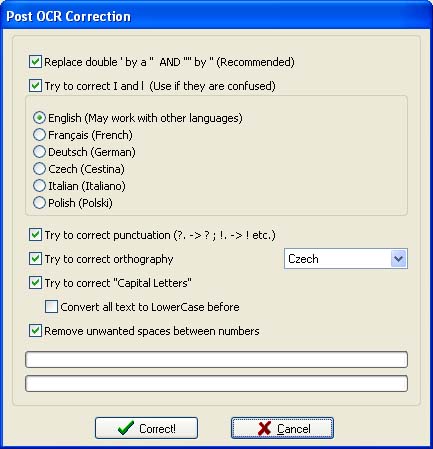The image size is (433, 449).
Task: Click the red X icon on Cancel
Action: pyautogui.click(x=264, y=428)
